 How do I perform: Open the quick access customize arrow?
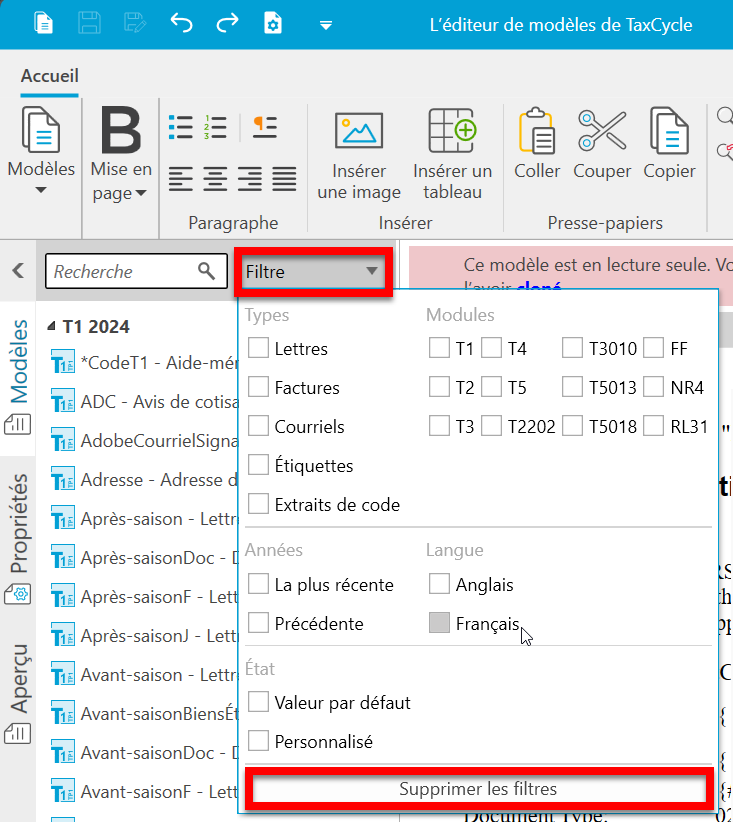326,25
